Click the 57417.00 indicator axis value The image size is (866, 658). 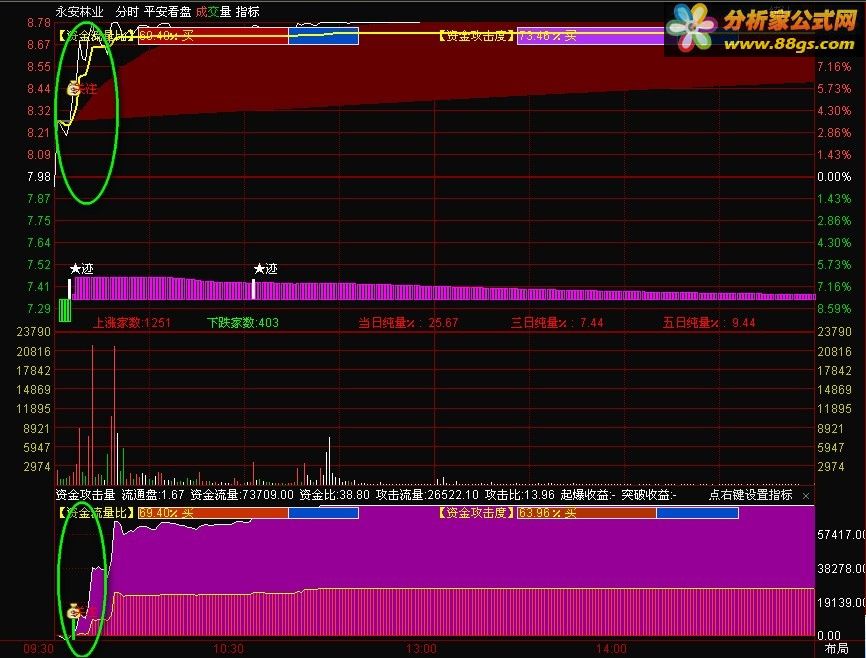(841, 534)
